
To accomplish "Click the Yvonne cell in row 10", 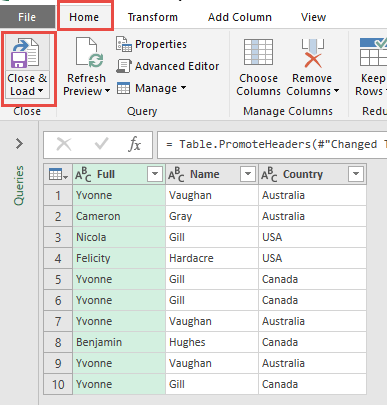I will 119,384.
